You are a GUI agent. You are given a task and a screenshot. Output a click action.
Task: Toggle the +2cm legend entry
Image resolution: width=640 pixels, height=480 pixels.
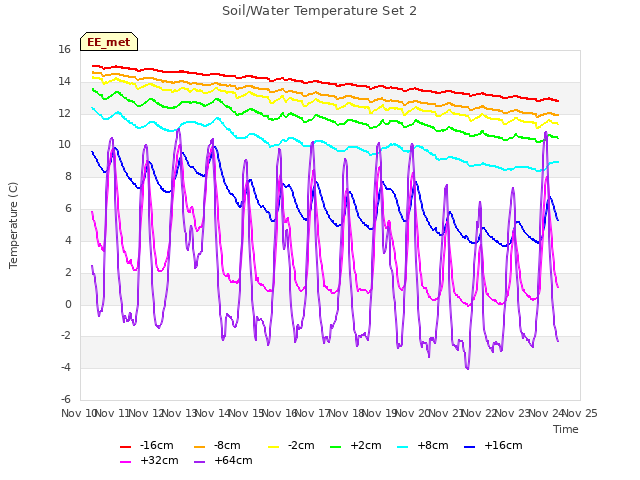(356, 445)
